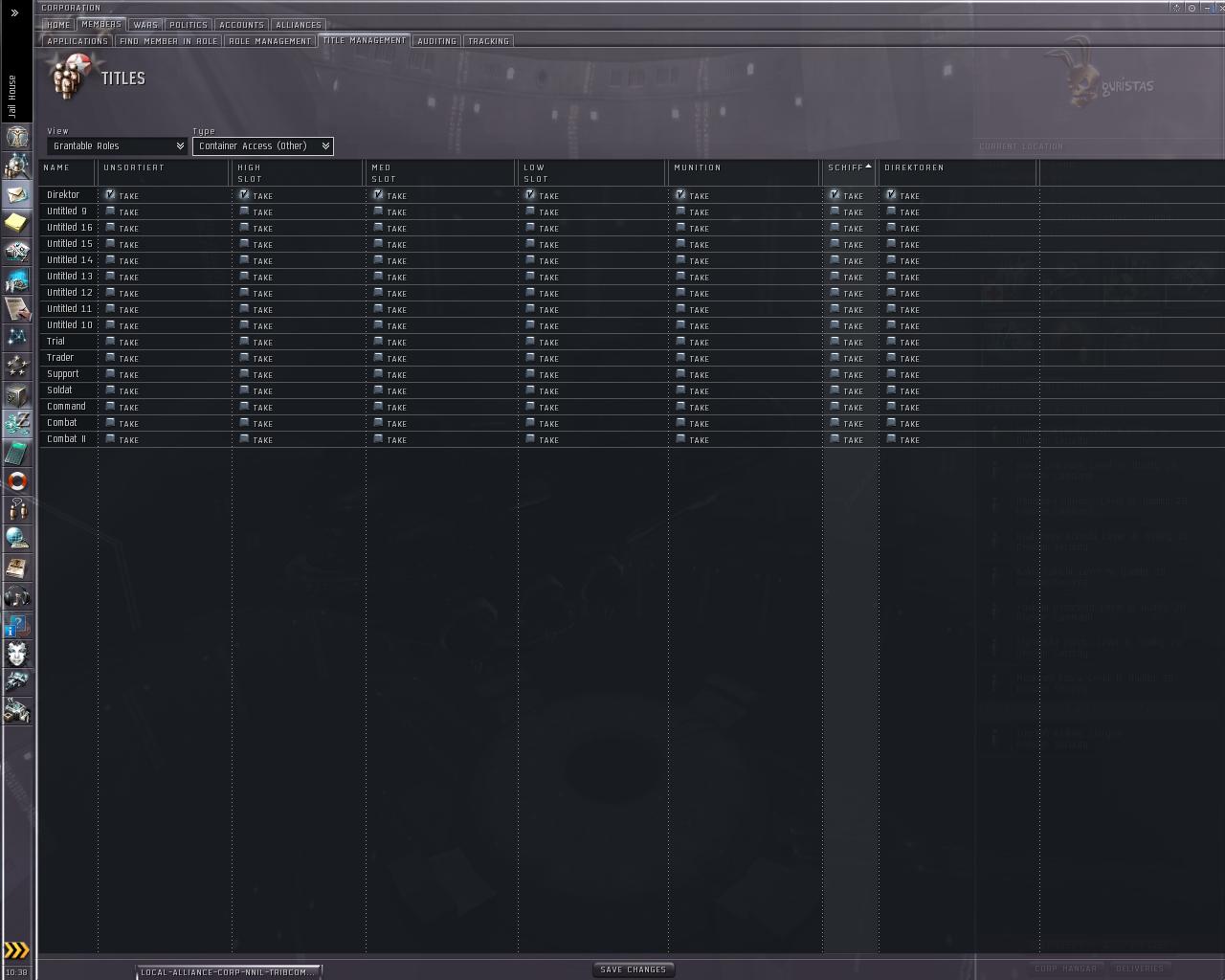Click the pin icon in window header

(1176, 8)
